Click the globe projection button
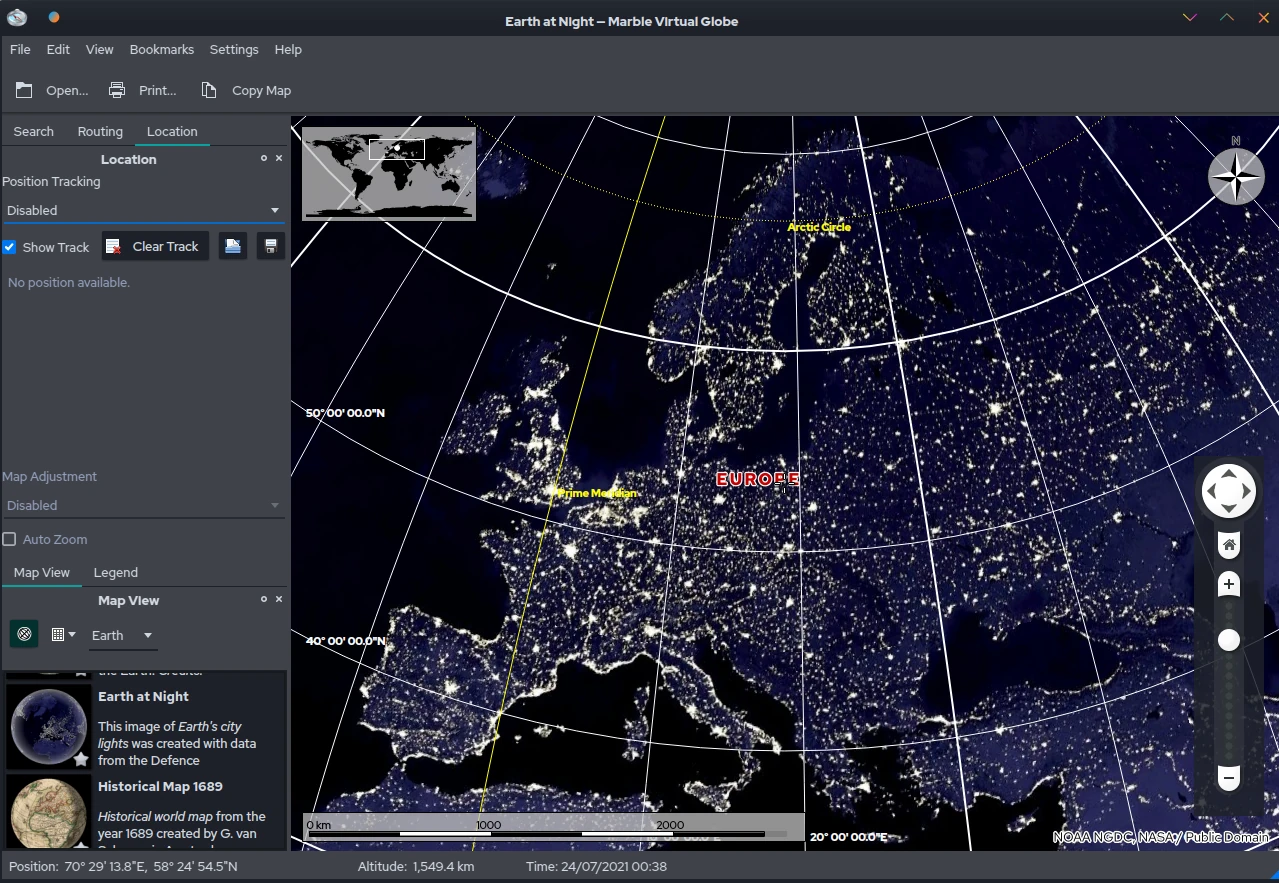Screen dimensions: 1279x883 click(x=24, y=634)
